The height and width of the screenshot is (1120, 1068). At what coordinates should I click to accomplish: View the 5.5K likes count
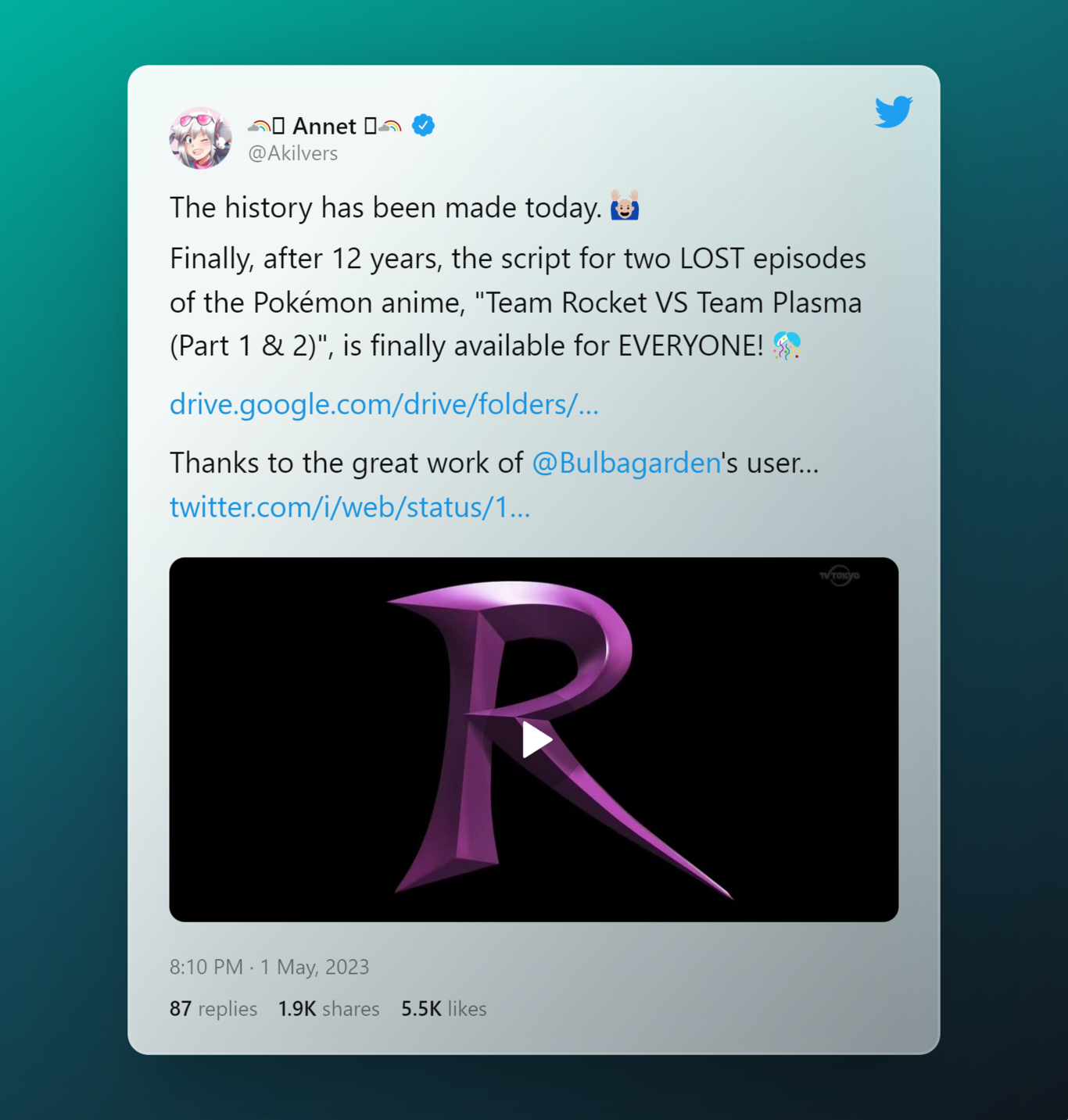[443, 1009]
